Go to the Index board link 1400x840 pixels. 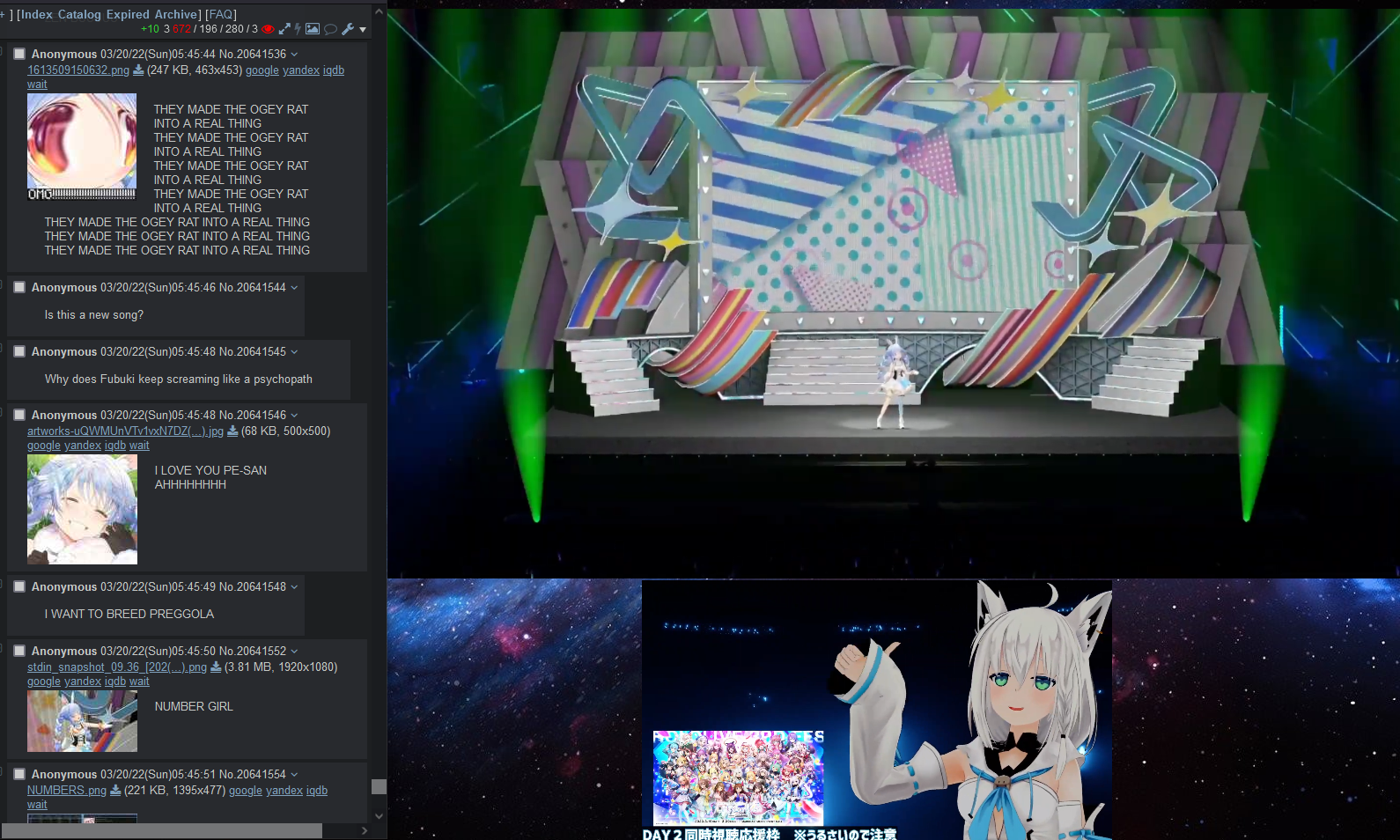36,15
